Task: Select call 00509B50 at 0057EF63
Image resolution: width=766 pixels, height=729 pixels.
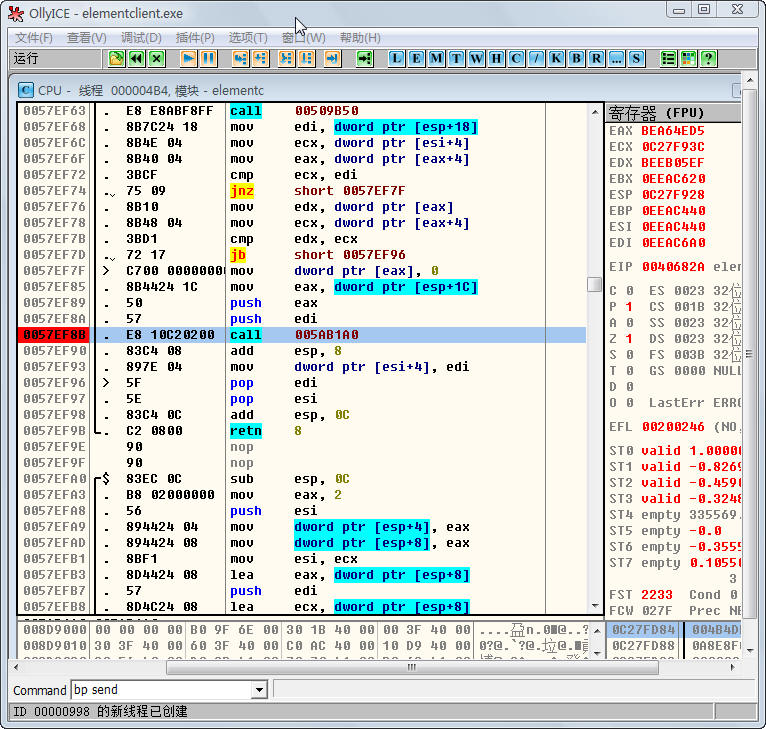Action: tap(302, 111)
